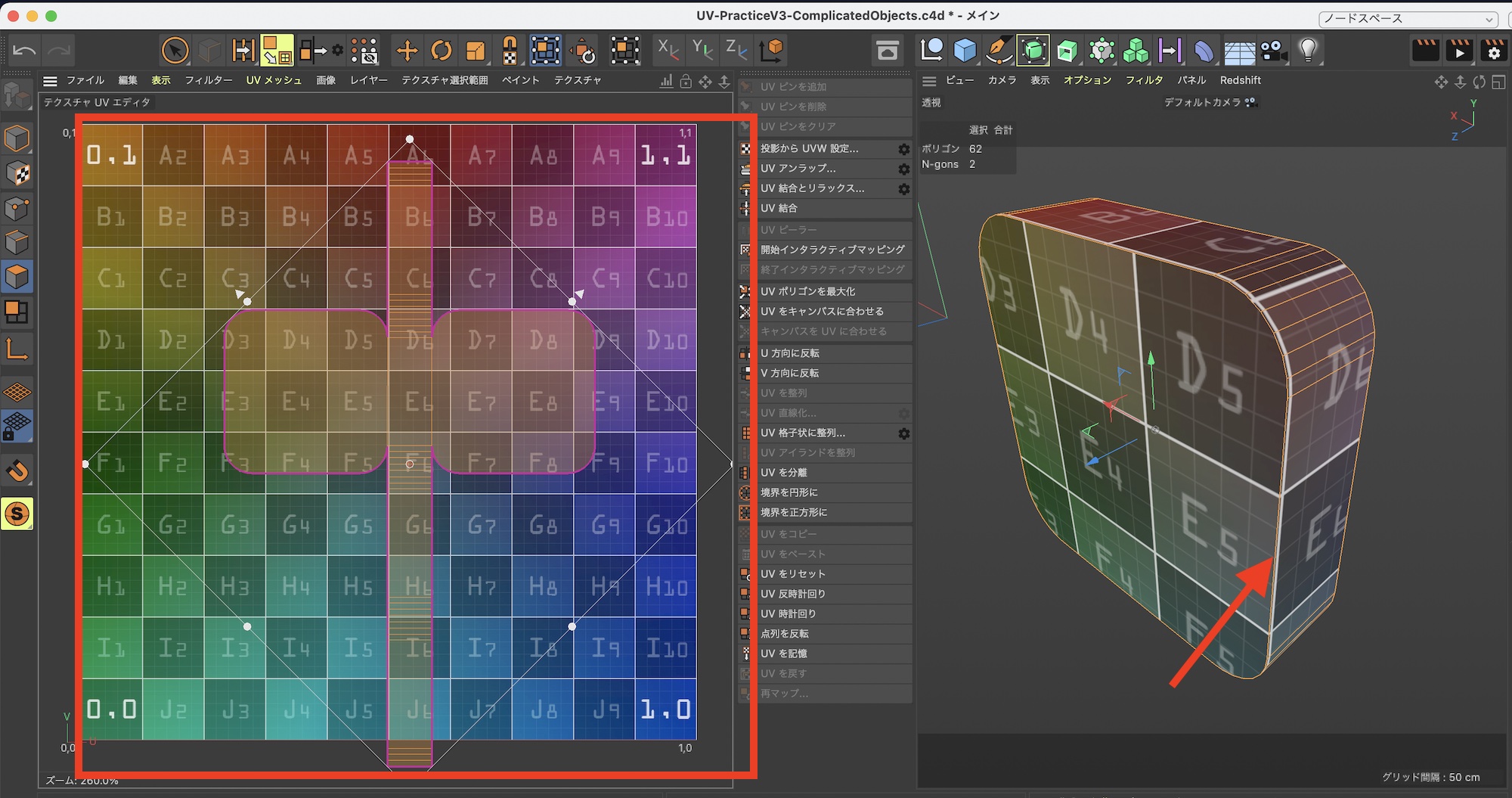The image size is (1512, 798).
Task: Click the UV をリセット command
Action: 792,574
